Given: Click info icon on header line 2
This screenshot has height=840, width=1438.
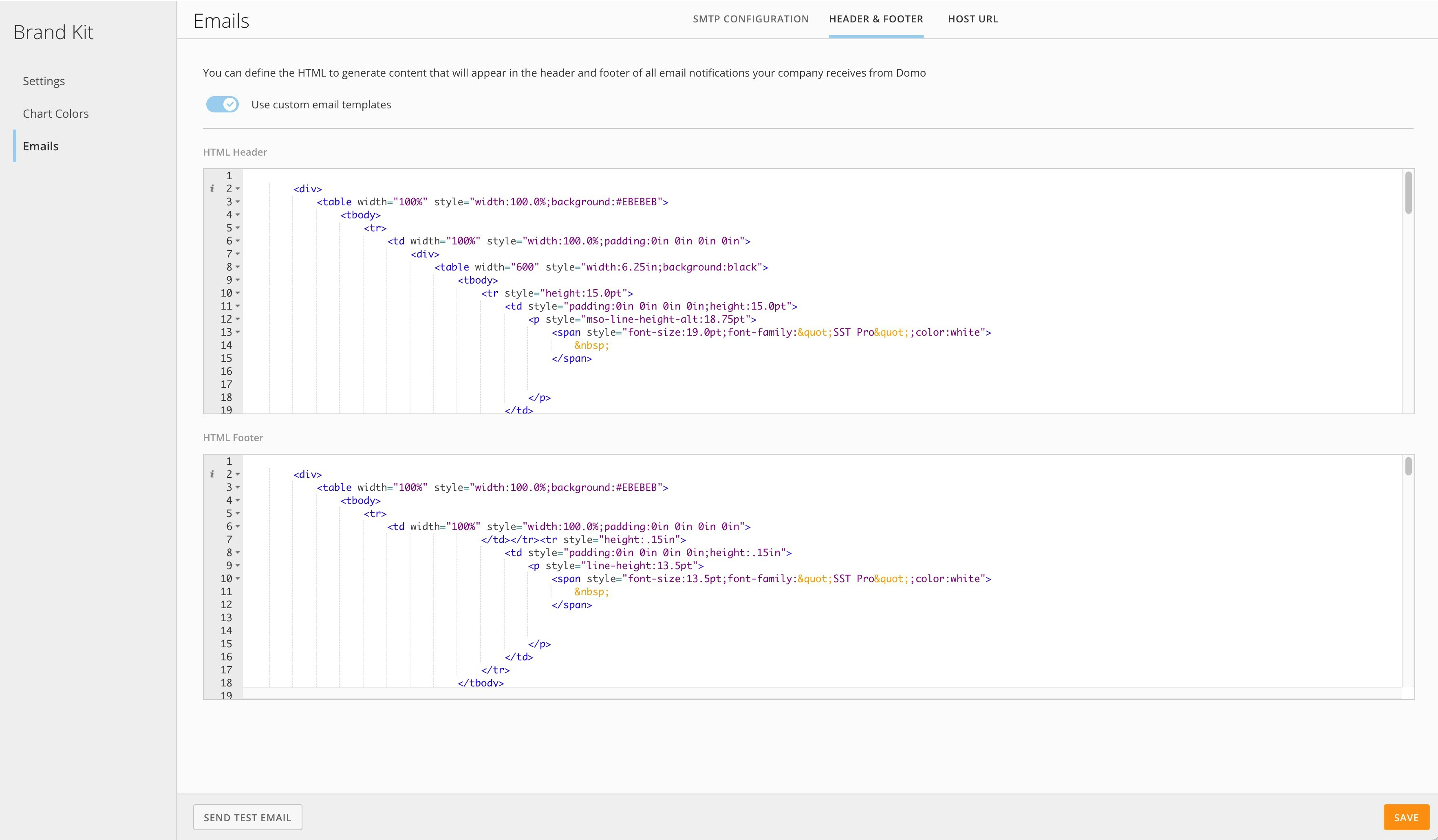Looking at the screenshot, I should point(212,189).
